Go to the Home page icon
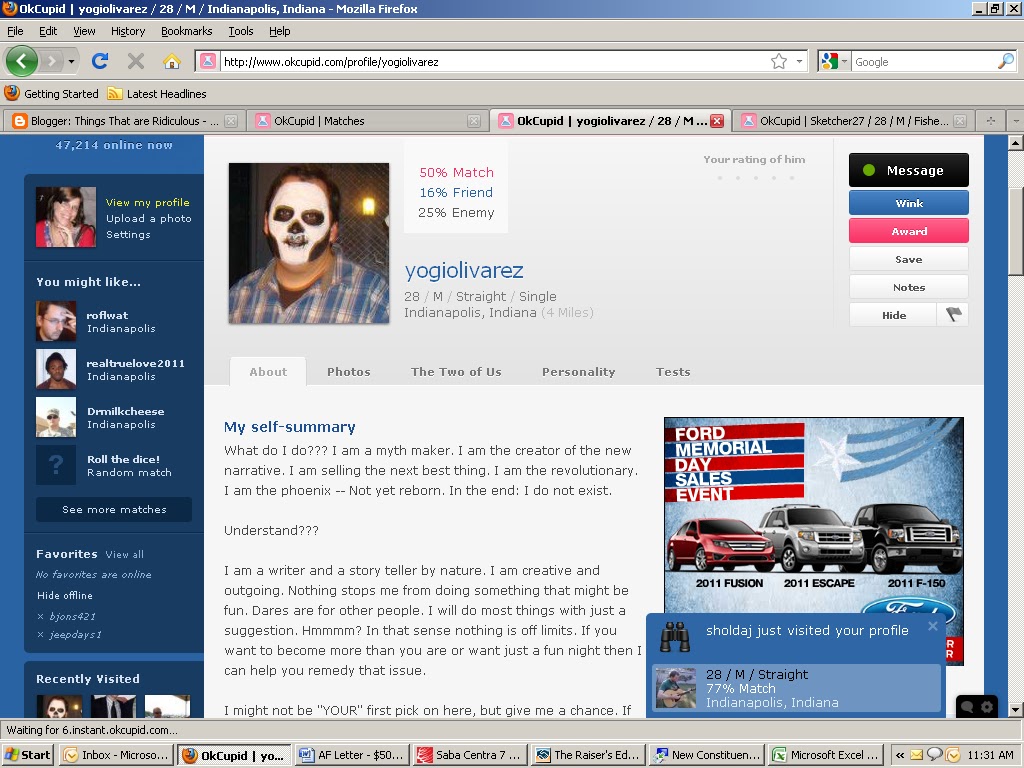The width and height of the screenshot is (1024, 768). tap(172, 61)
